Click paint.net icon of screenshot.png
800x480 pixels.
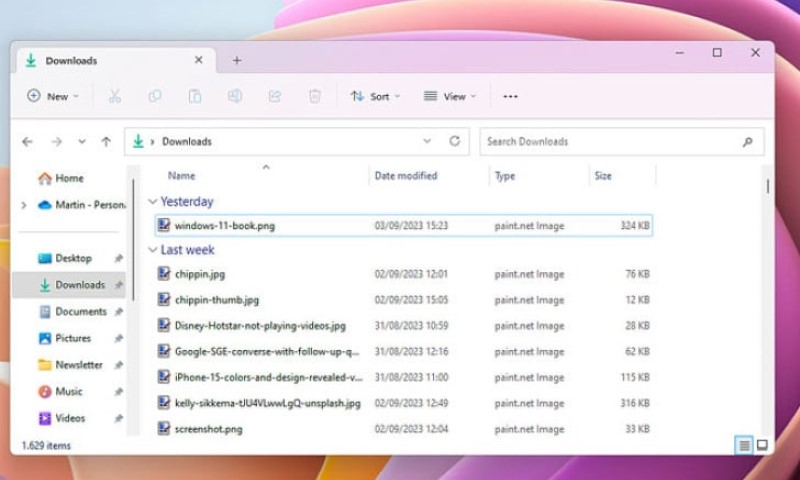click(x=163, y=428)
